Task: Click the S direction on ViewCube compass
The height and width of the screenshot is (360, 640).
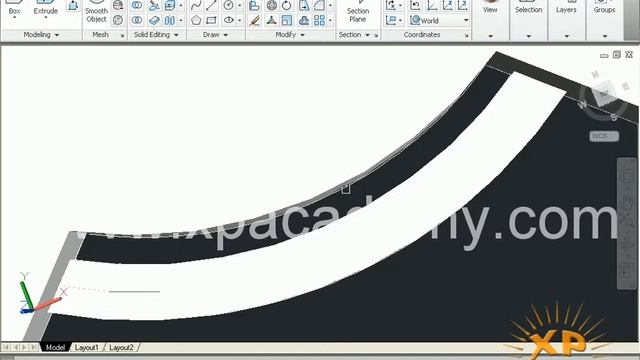Action: 613,117
